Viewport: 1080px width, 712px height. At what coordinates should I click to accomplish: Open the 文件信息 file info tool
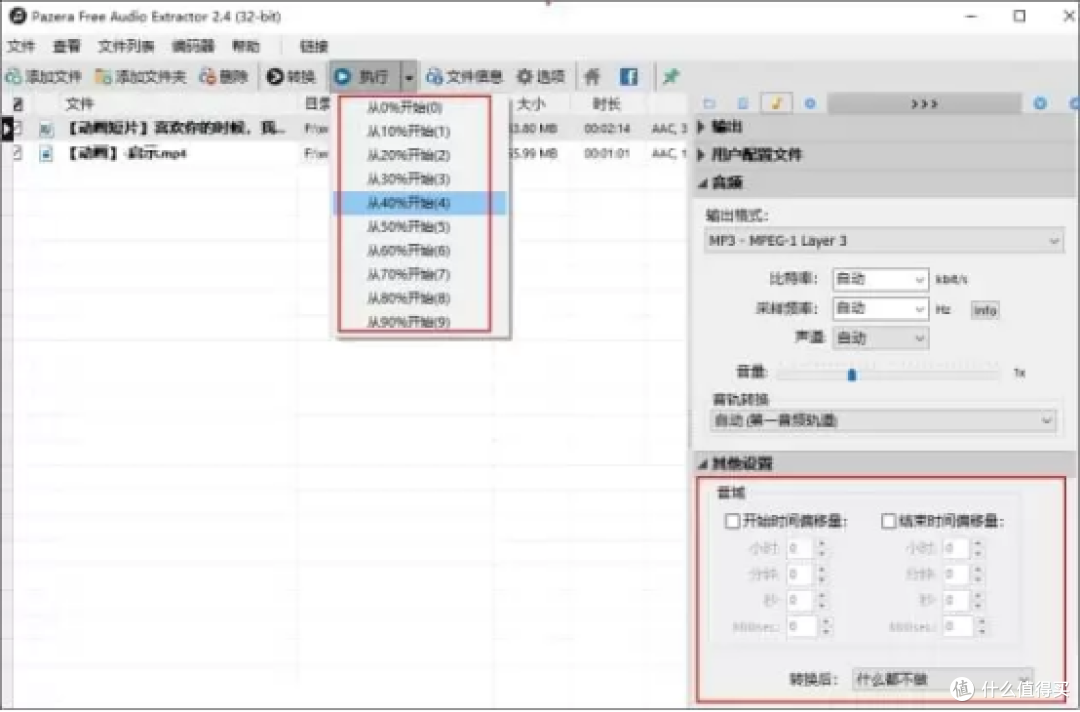[464, 76]
